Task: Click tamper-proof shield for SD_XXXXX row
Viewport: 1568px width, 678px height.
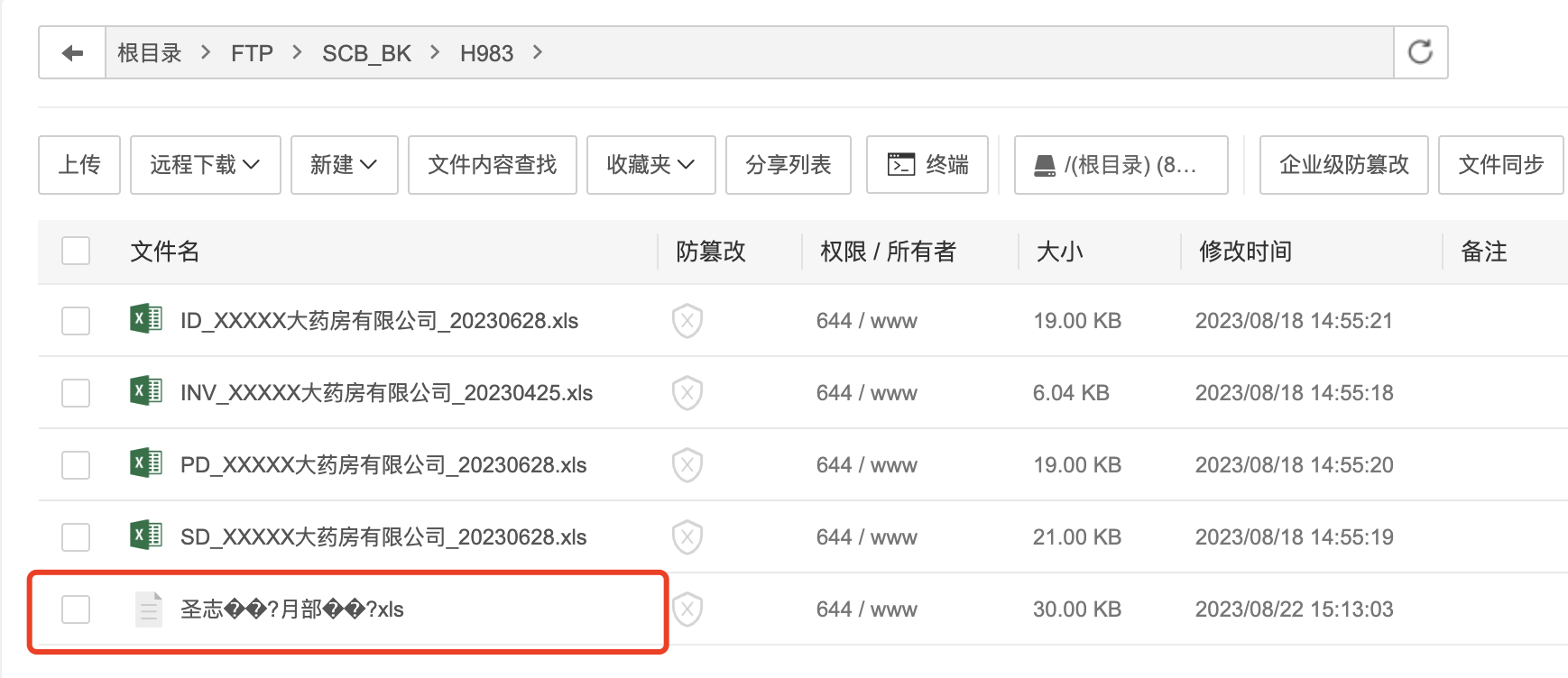Action: coord(687,536)
